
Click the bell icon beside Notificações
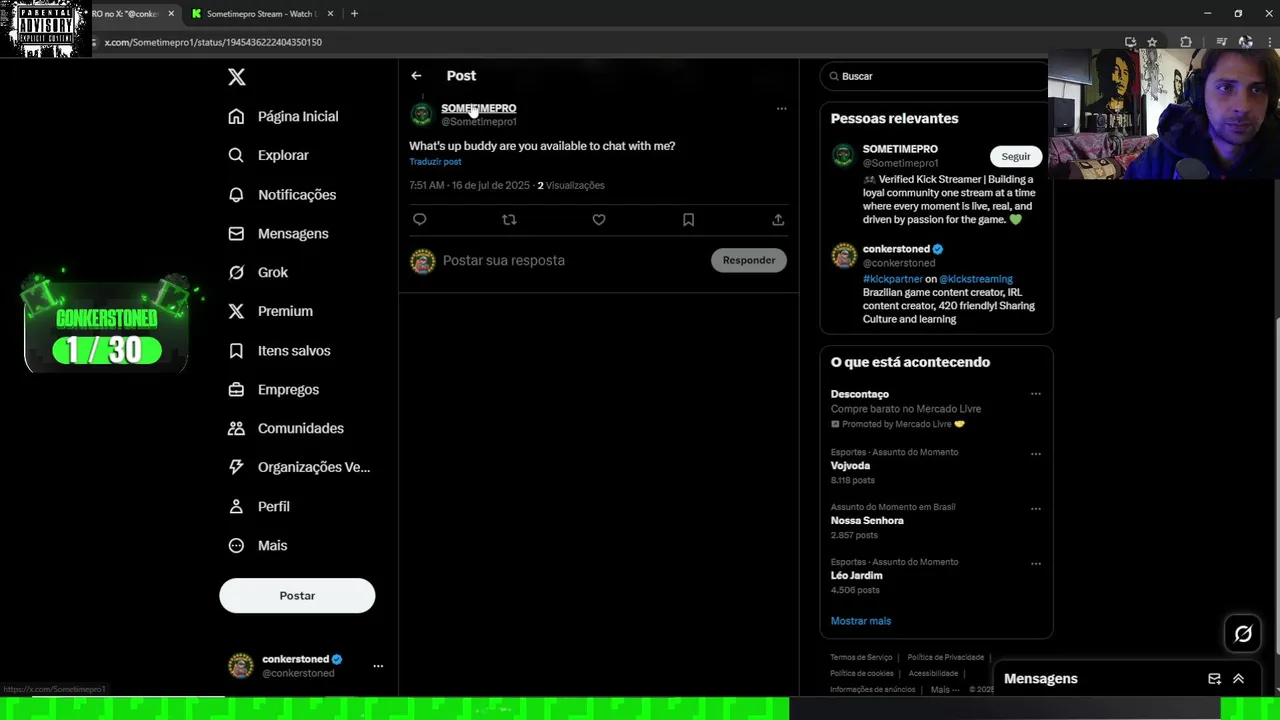[x=236, y=194]
